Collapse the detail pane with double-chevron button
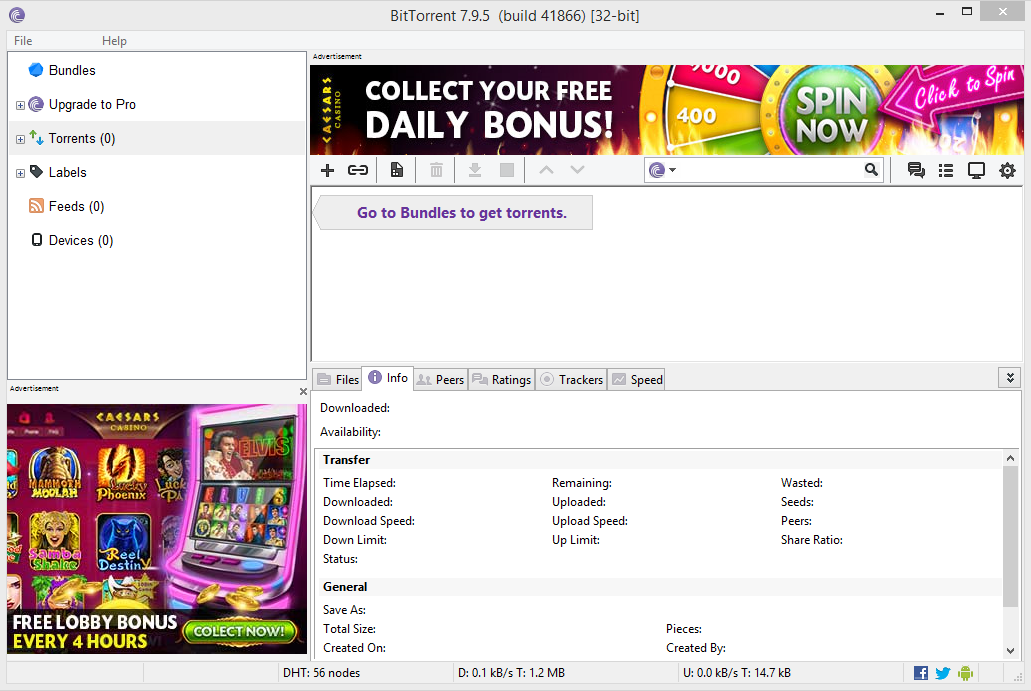Viewport: 1031px width, 691px height. (1010, 377)
